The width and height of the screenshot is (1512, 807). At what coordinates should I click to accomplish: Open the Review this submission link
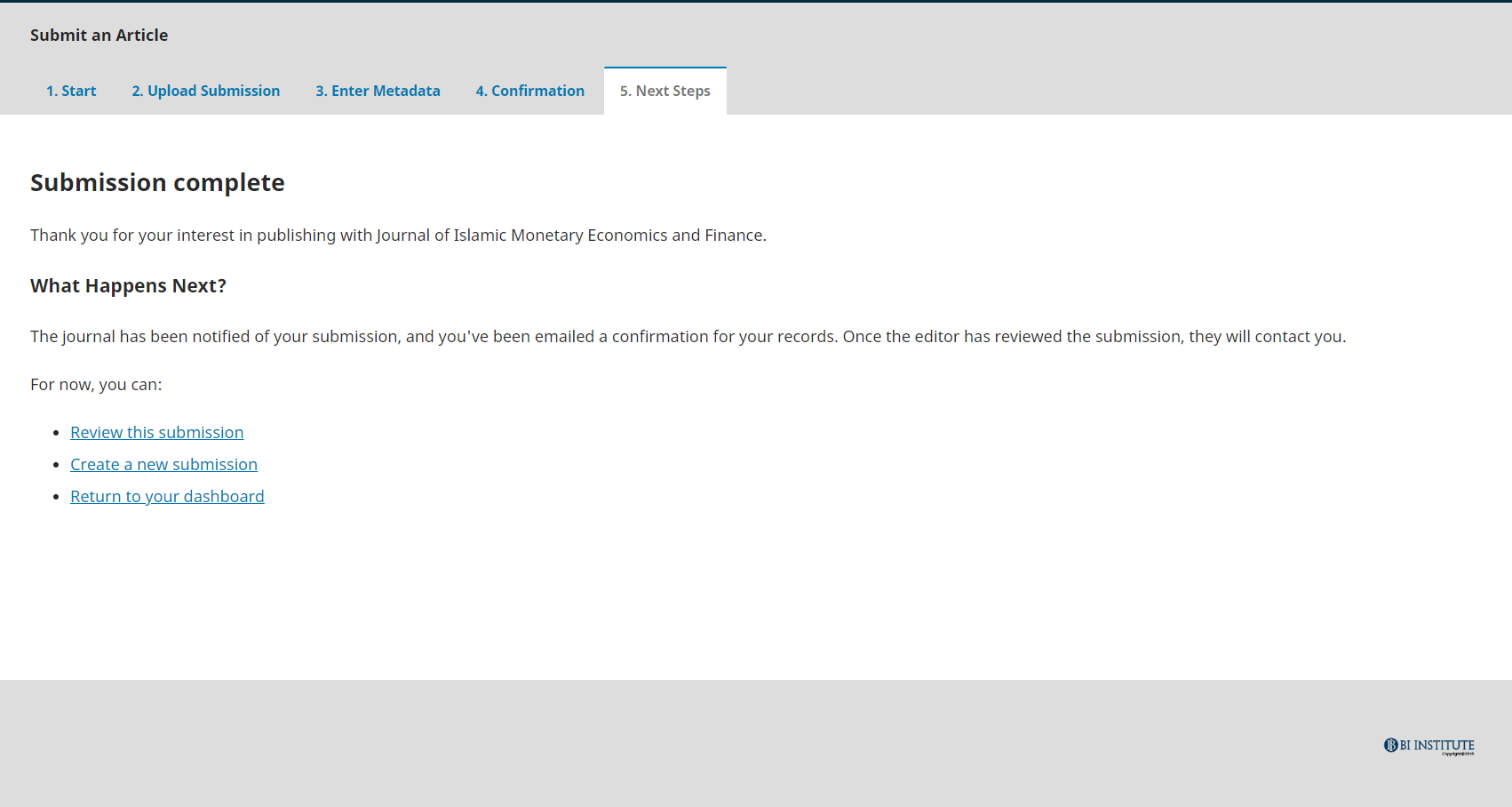pos(156,433)
